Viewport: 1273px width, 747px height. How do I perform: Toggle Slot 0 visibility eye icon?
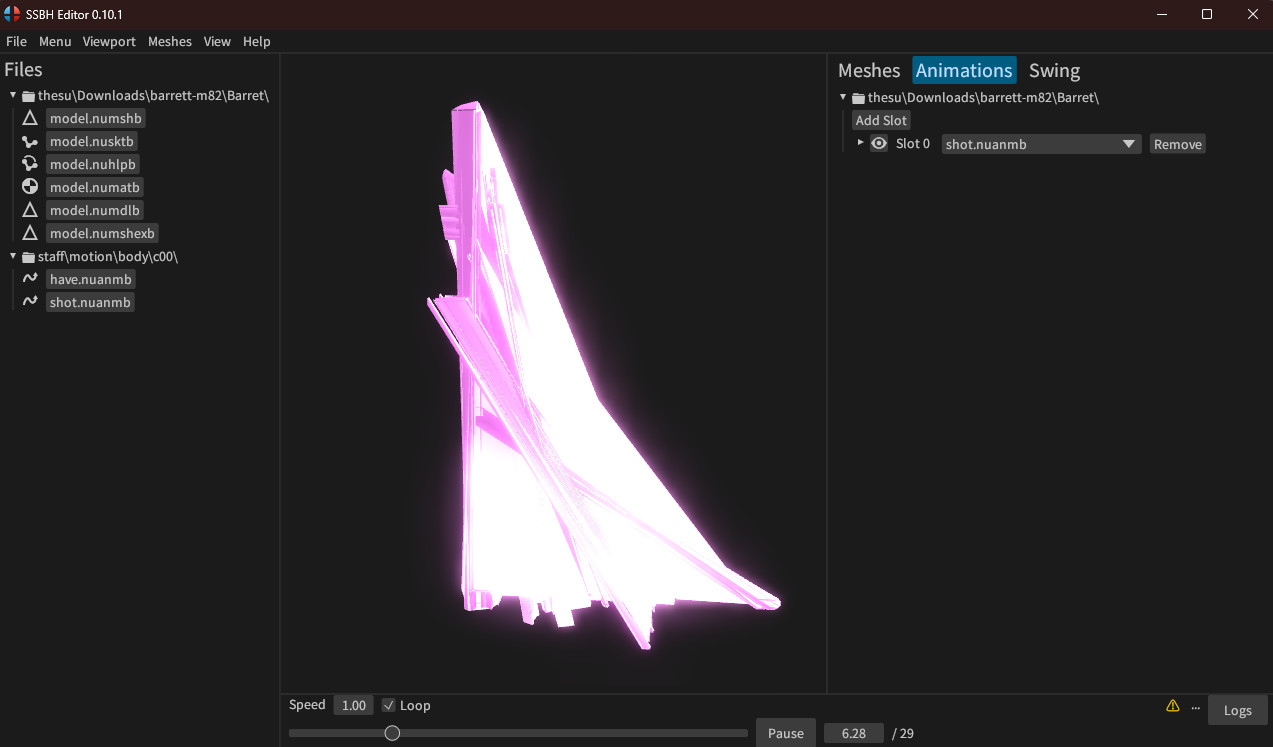[879, 144]
